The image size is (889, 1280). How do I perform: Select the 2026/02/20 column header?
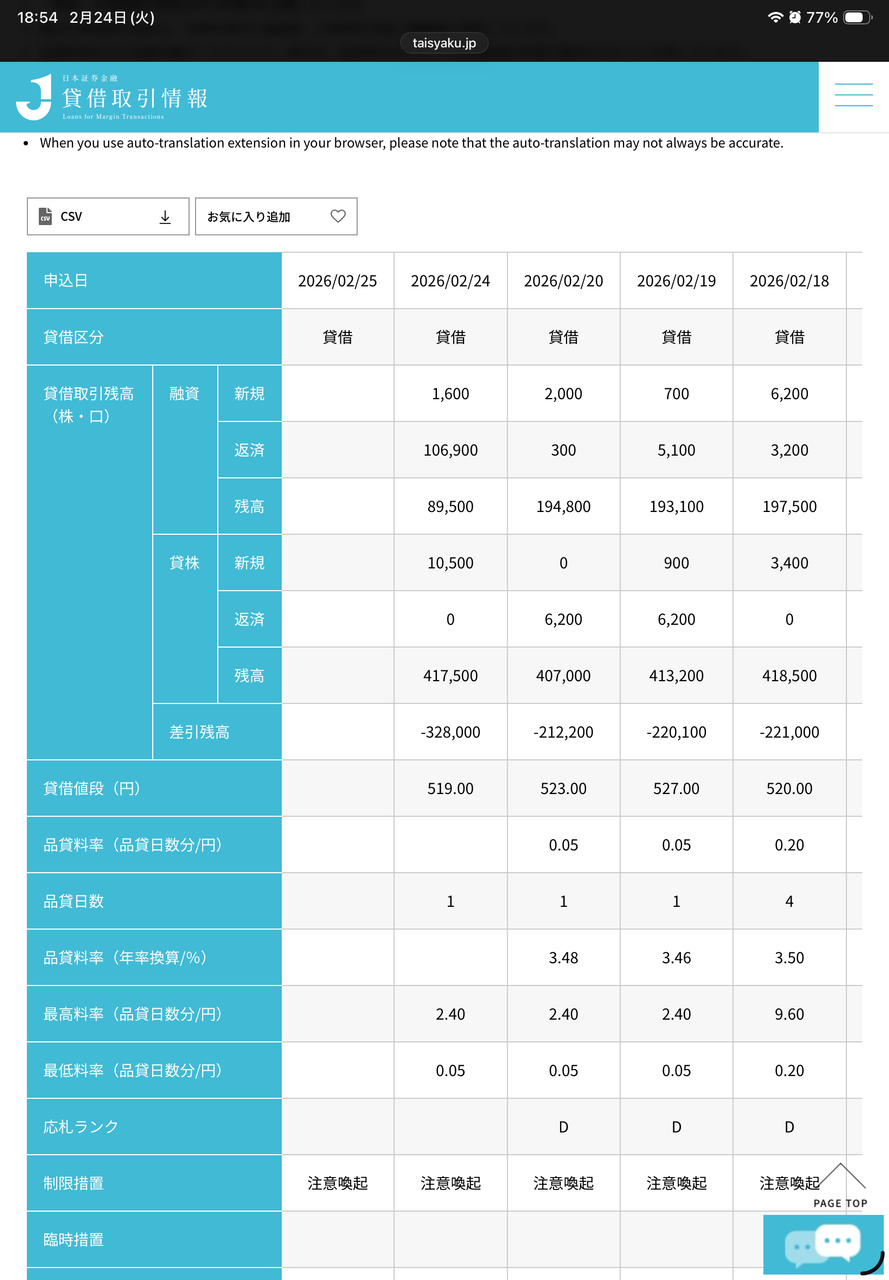pos(563,281)
